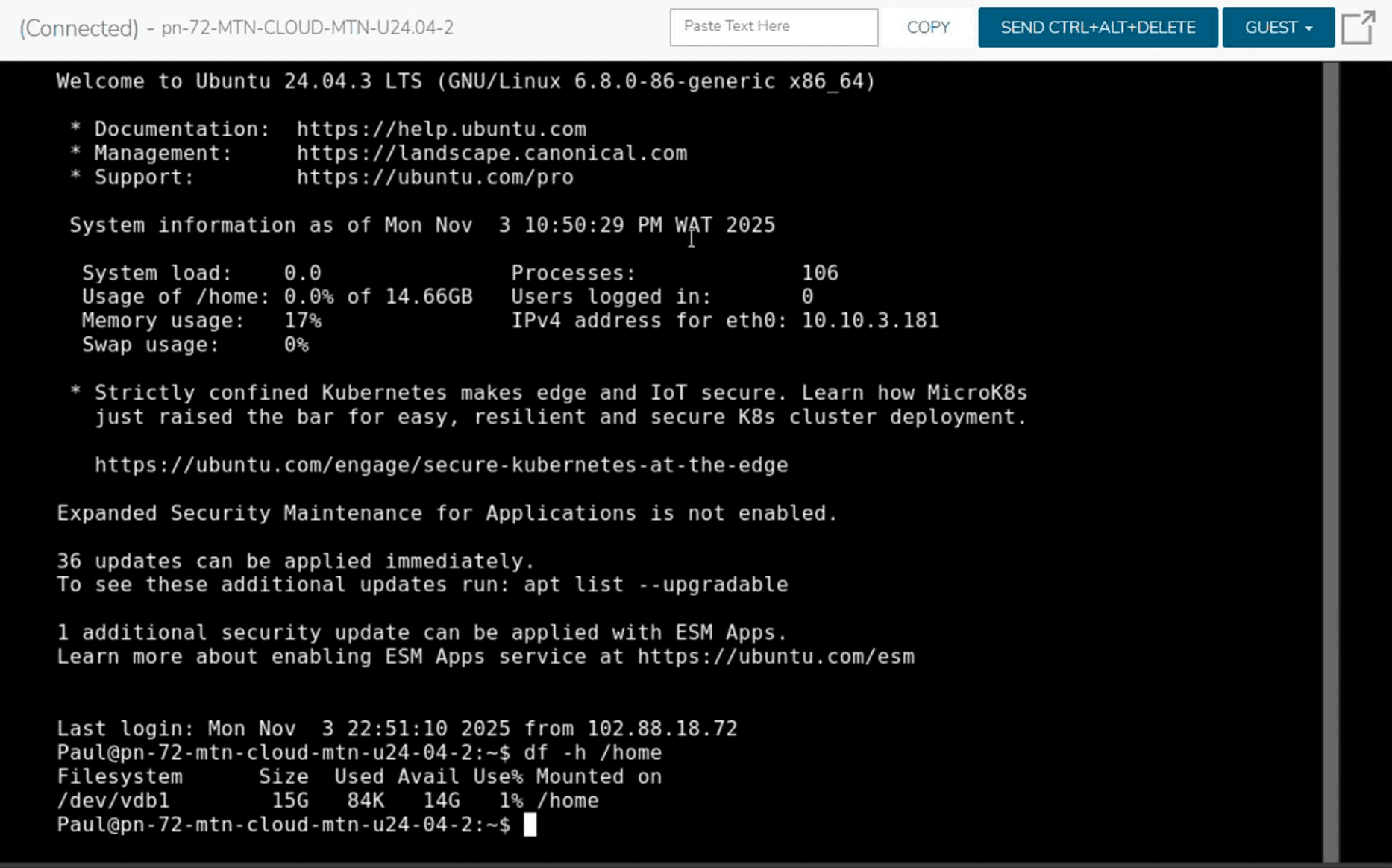Focus the Paste Text Here field
The image size is (1392, 868).
click(x=774, y=27)
